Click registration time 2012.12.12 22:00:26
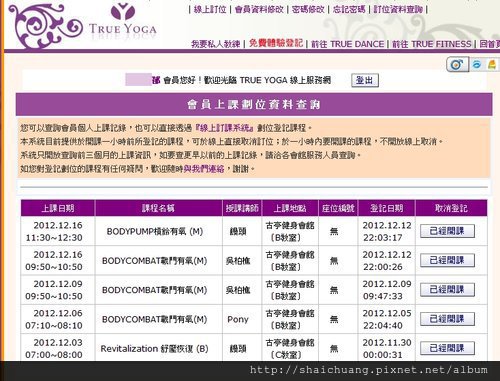The image size is (500, 381). [x=387, y=261]
